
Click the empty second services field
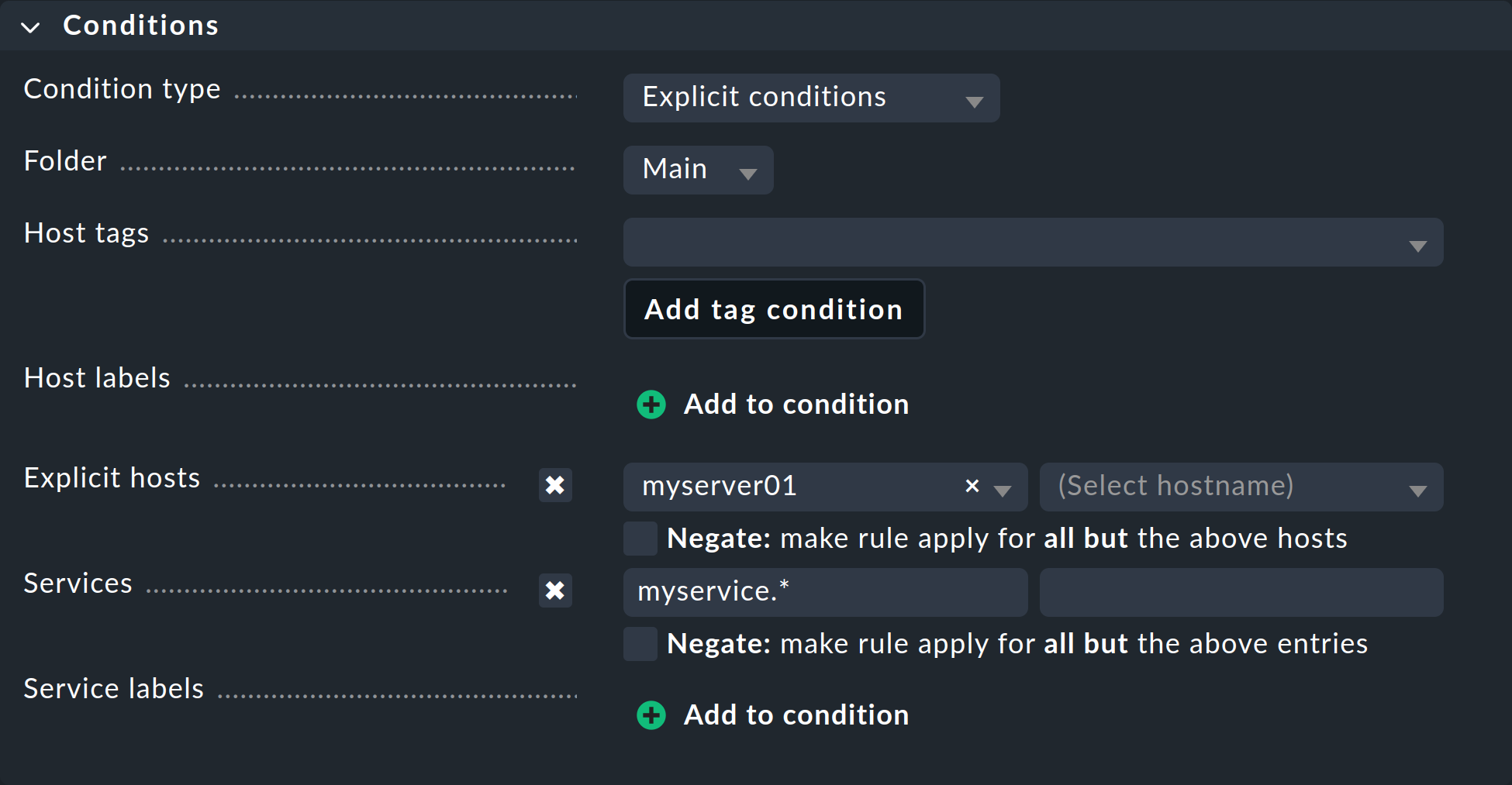point(1241,591)
